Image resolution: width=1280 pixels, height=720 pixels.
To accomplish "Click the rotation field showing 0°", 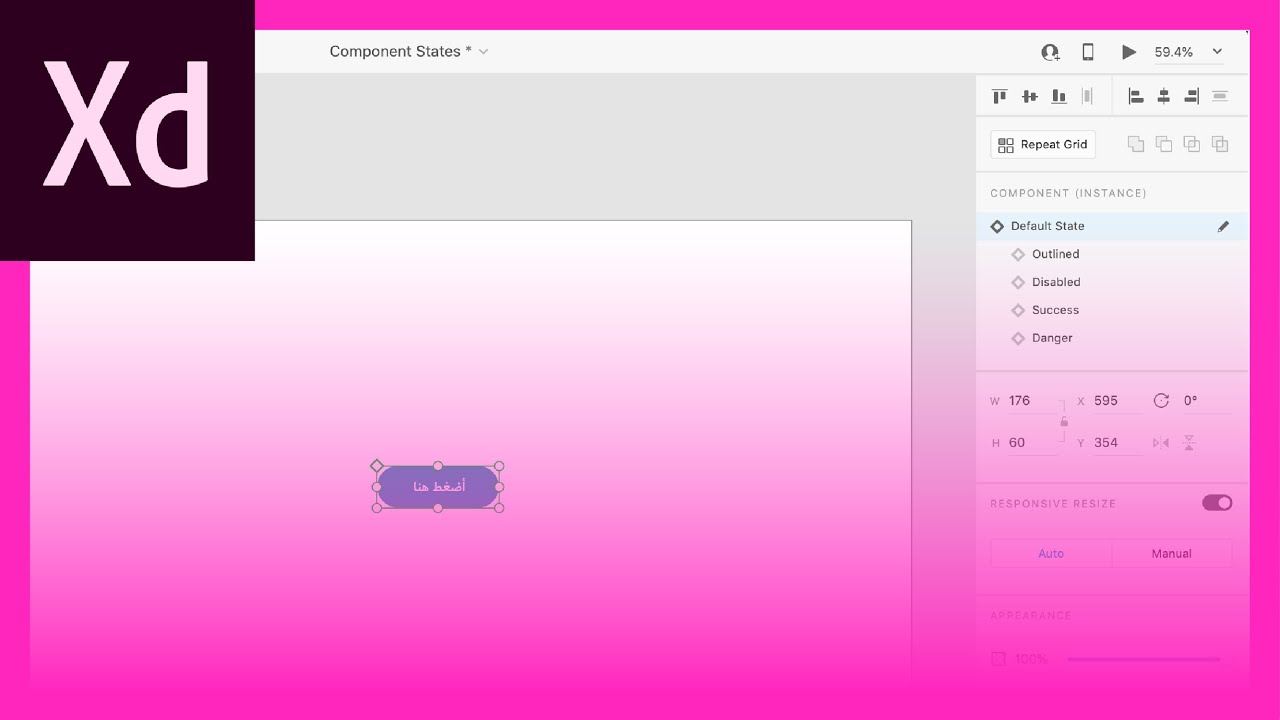I will click(x=1206, y=401).
